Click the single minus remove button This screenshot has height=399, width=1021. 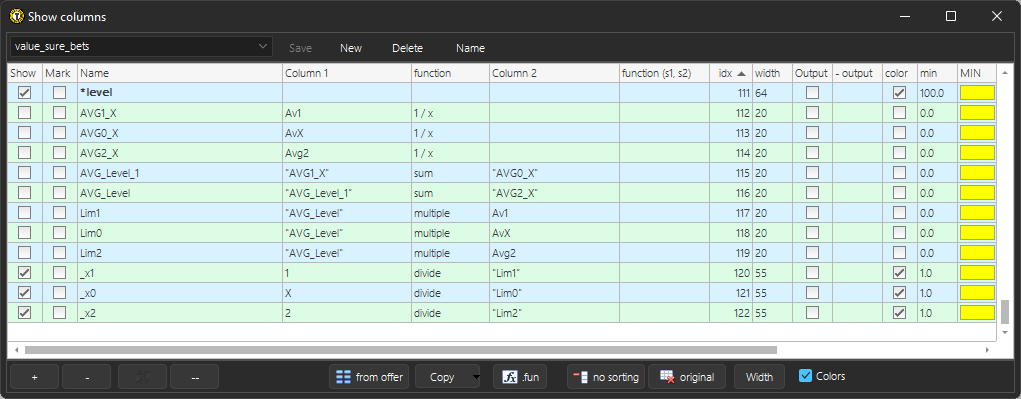coord(88,377)
